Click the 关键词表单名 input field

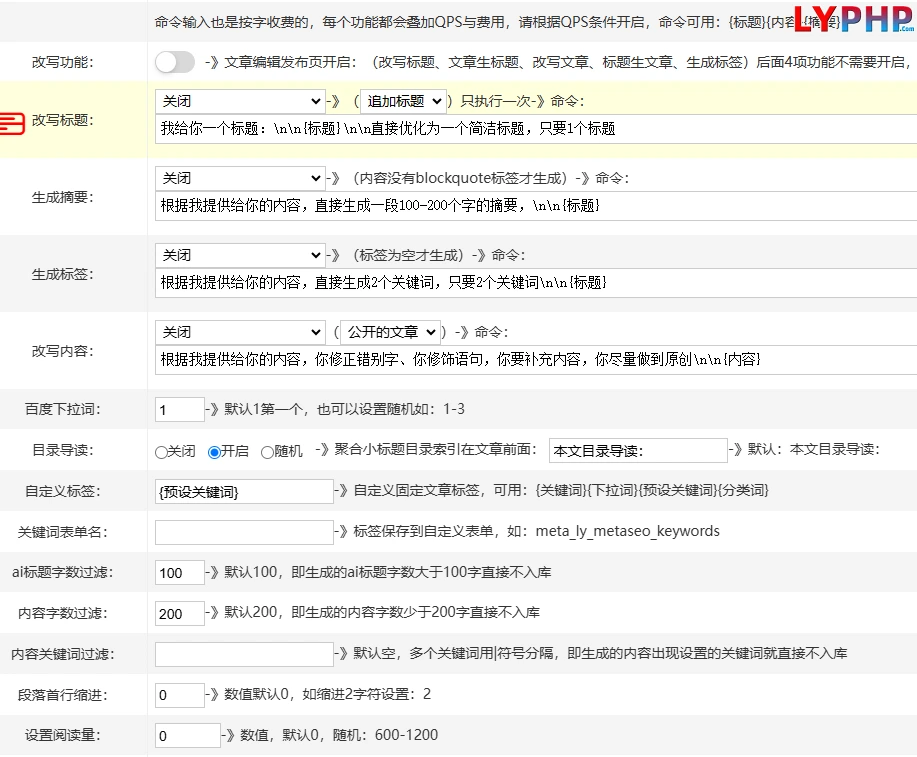pyautogui.click(x=244, y=532)
